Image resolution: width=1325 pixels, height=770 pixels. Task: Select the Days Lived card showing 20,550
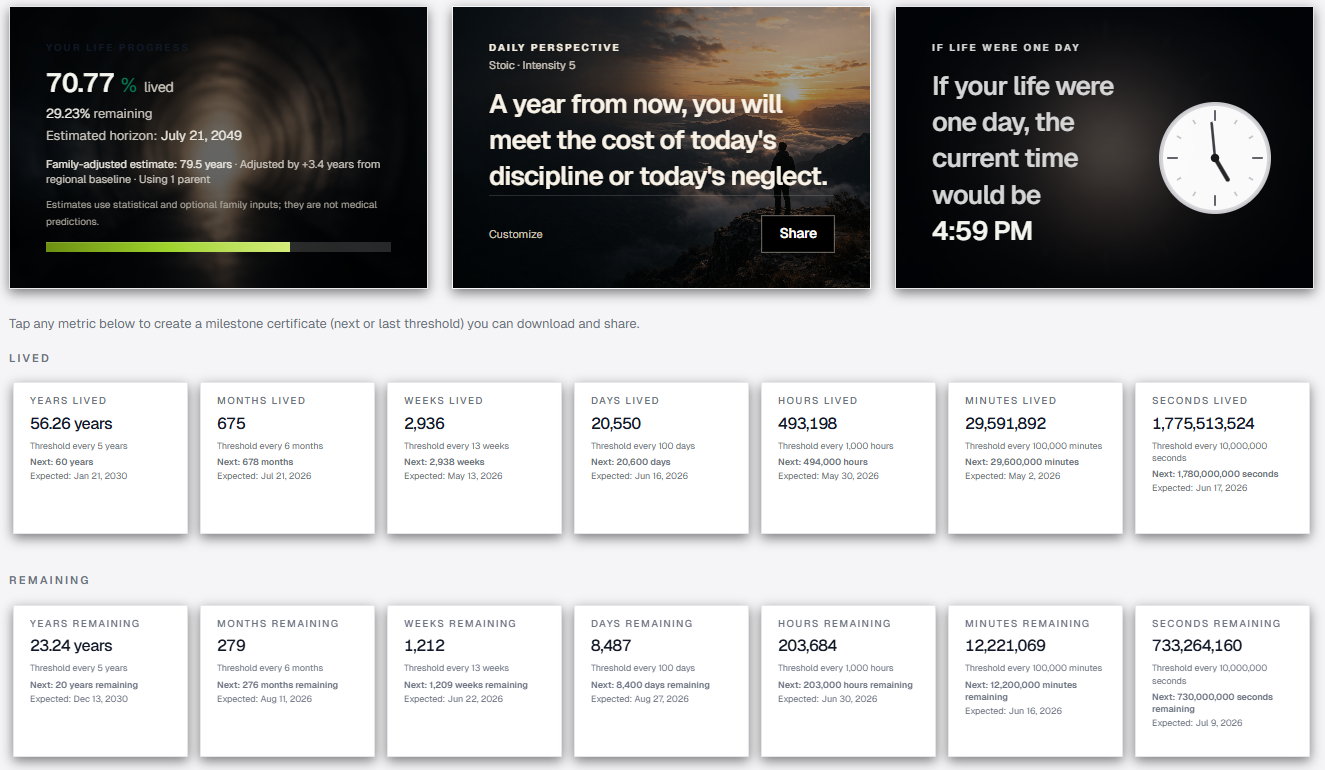pos(661,458)
